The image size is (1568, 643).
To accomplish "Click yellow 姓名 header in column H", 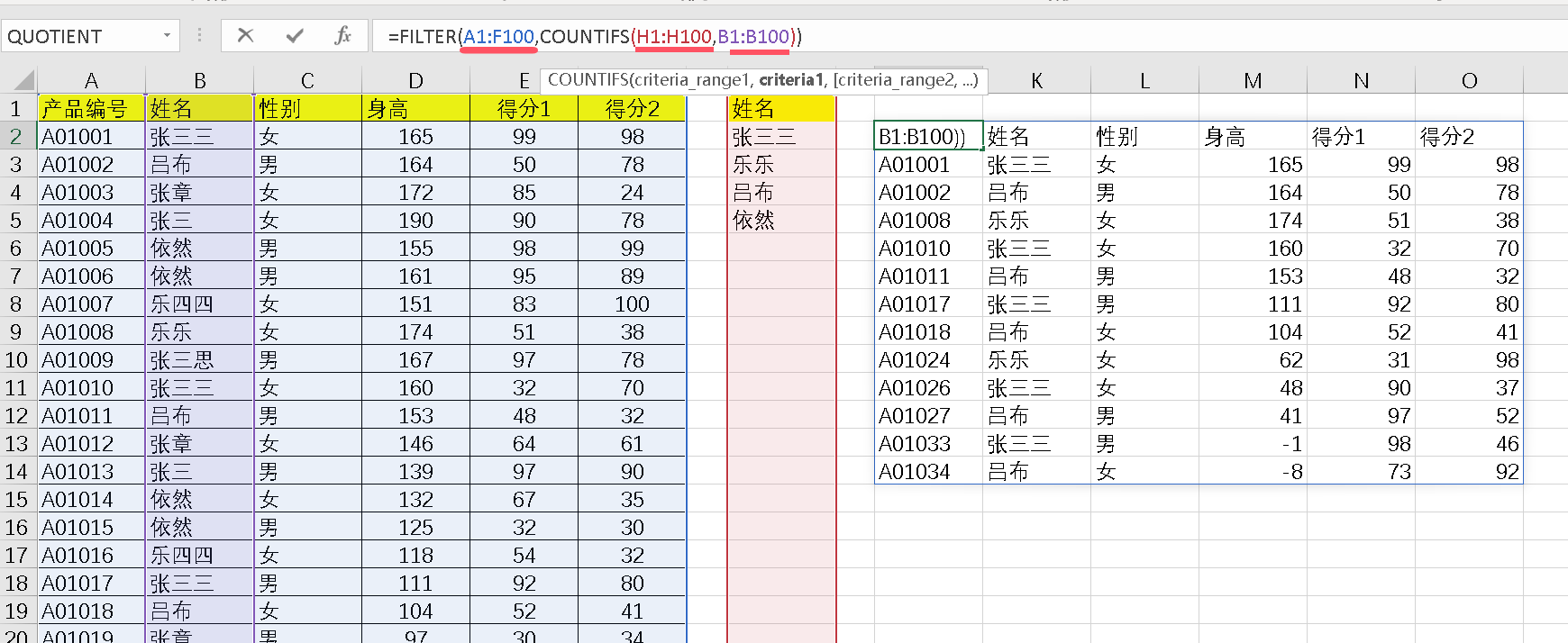I will [781, 108].
